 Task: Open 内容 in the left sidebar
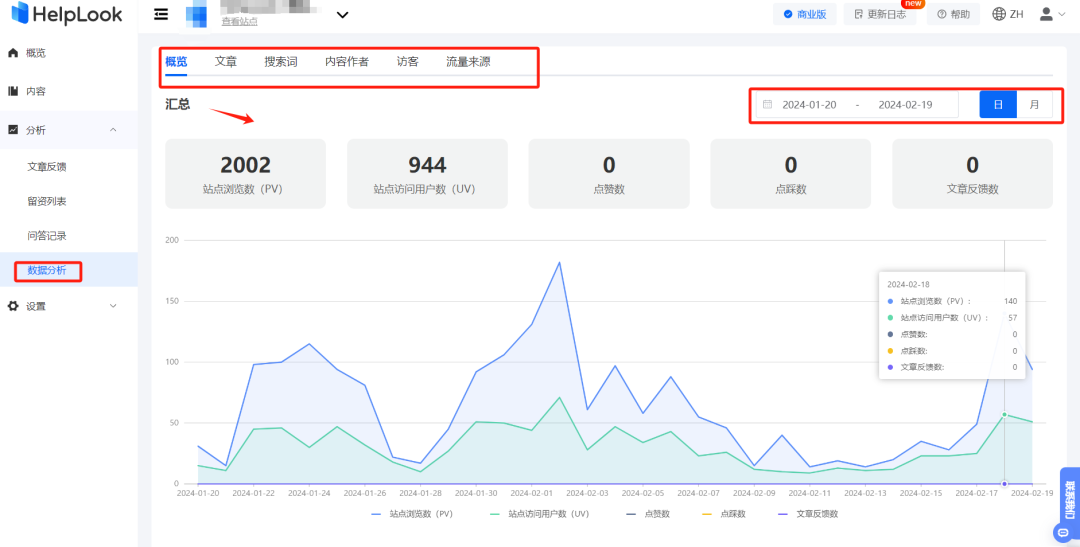pos(36,91)
